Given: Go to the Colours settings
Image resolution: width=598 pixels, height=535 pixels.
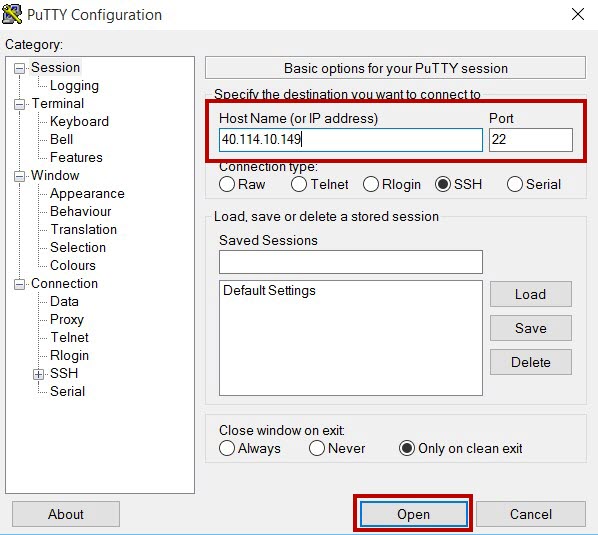Looking at the screenshot, I should [73, 265].
